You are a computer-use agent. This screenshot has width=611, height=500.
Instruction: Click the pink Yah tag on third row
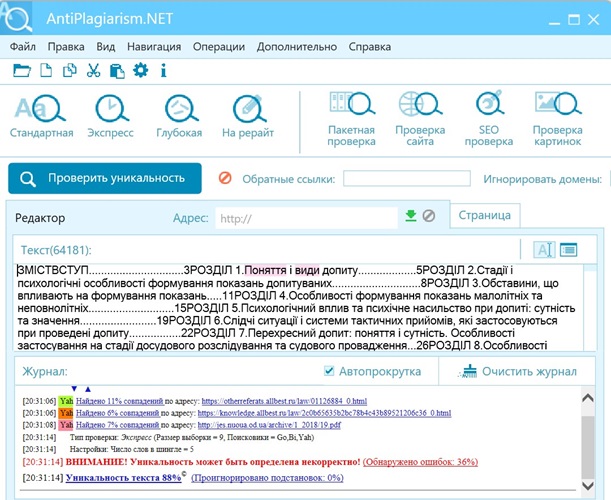point(66,425)
